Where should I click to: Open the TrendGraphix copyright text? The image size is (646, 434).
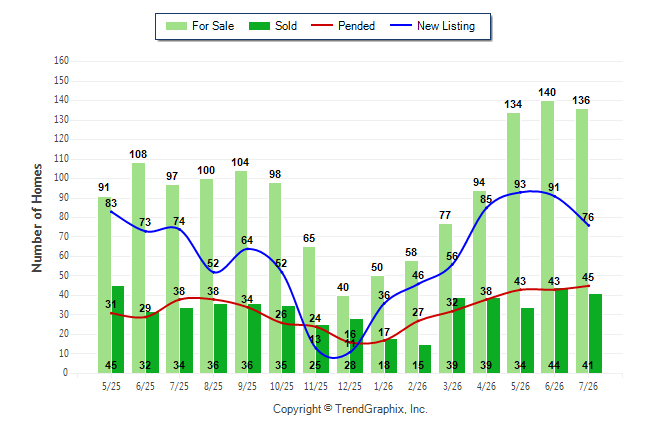coord(350,409)
